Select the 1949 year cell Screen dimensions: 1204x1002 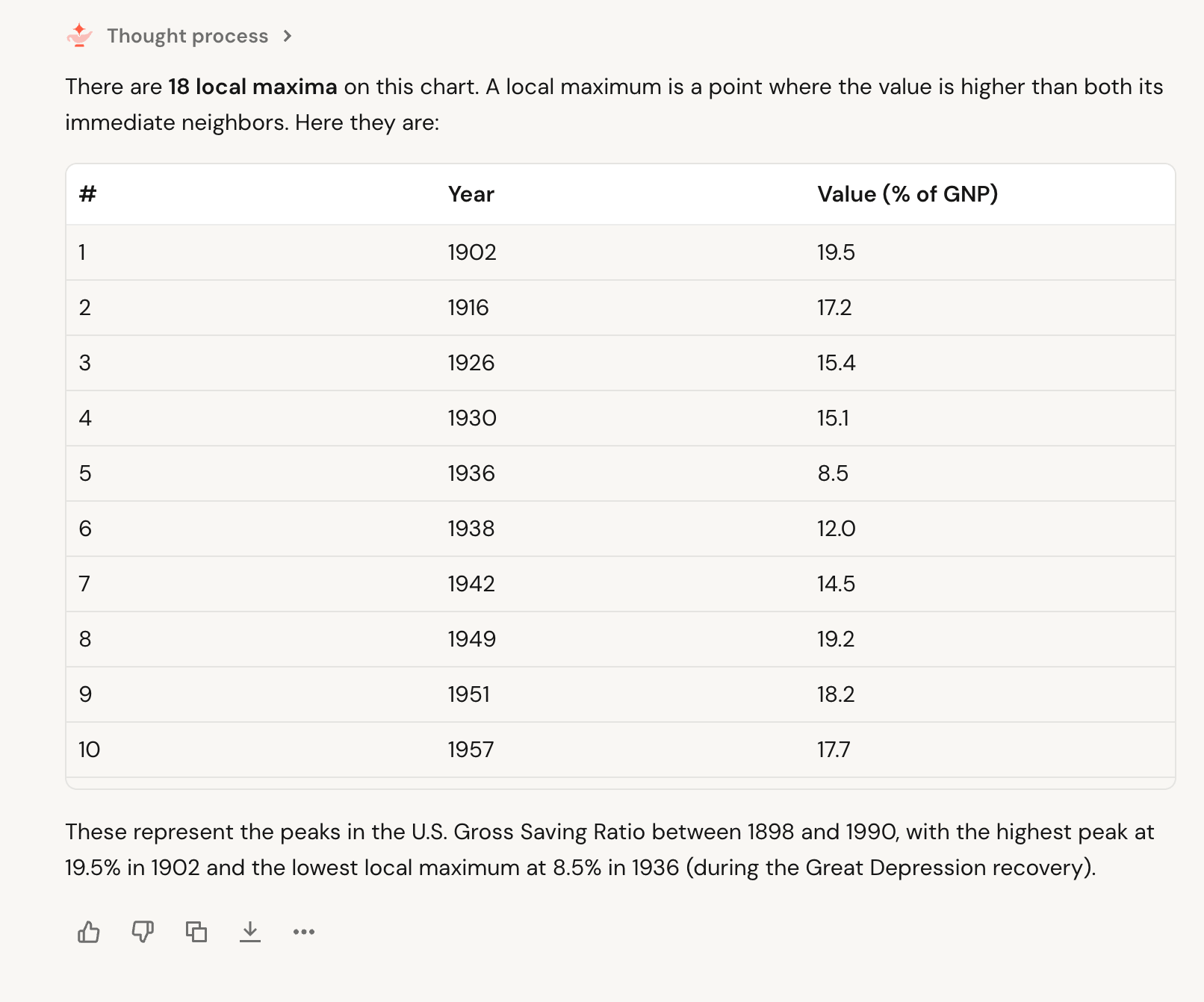coord(472,639)
